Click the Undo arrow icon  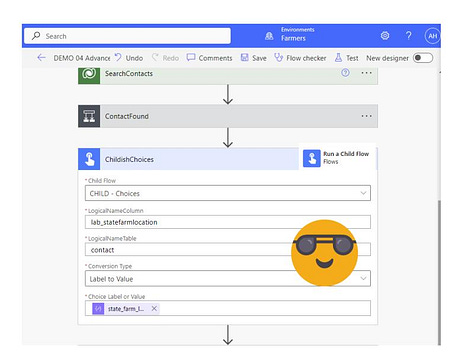[118, 57]
